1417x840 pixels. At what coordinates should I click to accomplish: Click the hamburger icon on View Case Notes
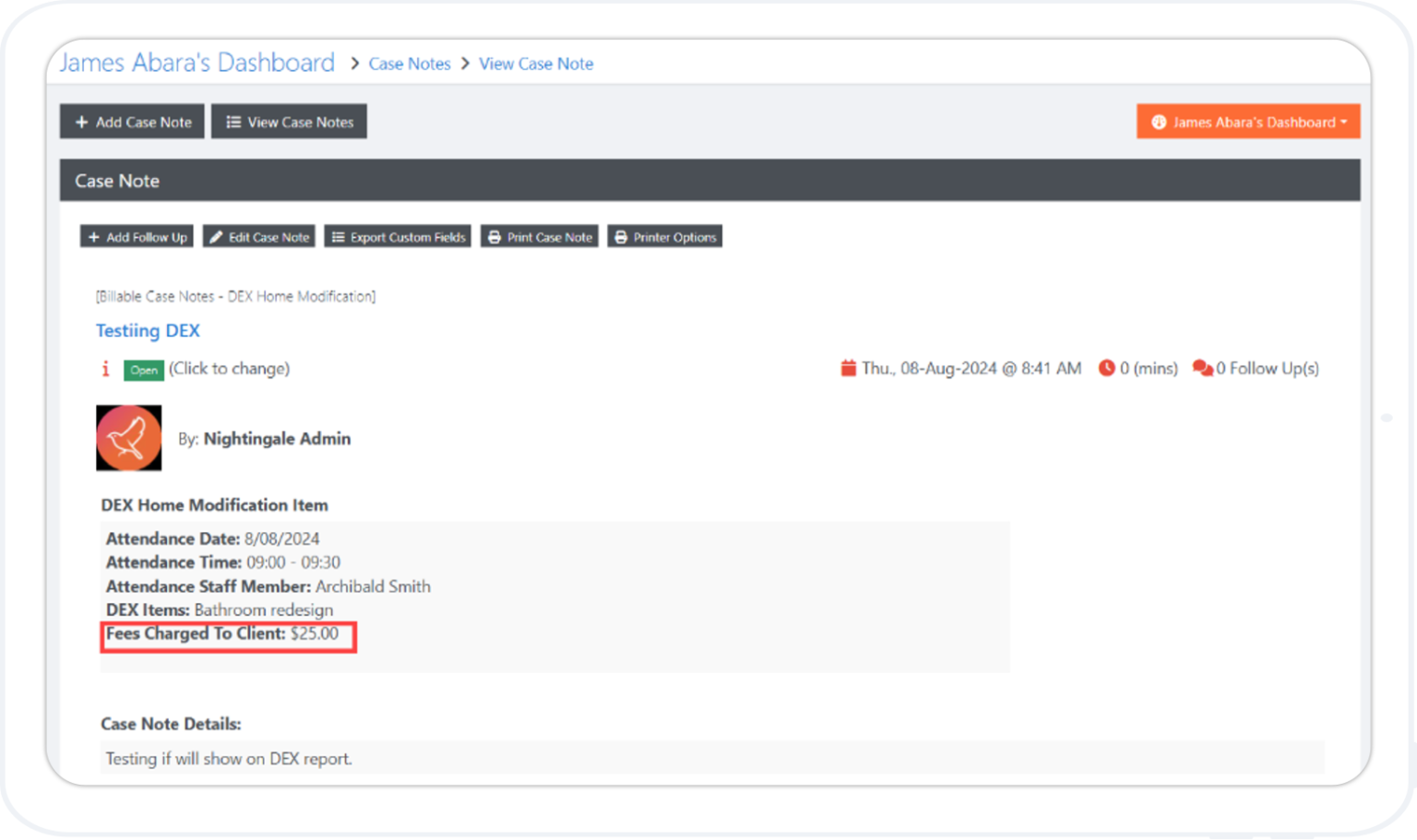point(232,121)
